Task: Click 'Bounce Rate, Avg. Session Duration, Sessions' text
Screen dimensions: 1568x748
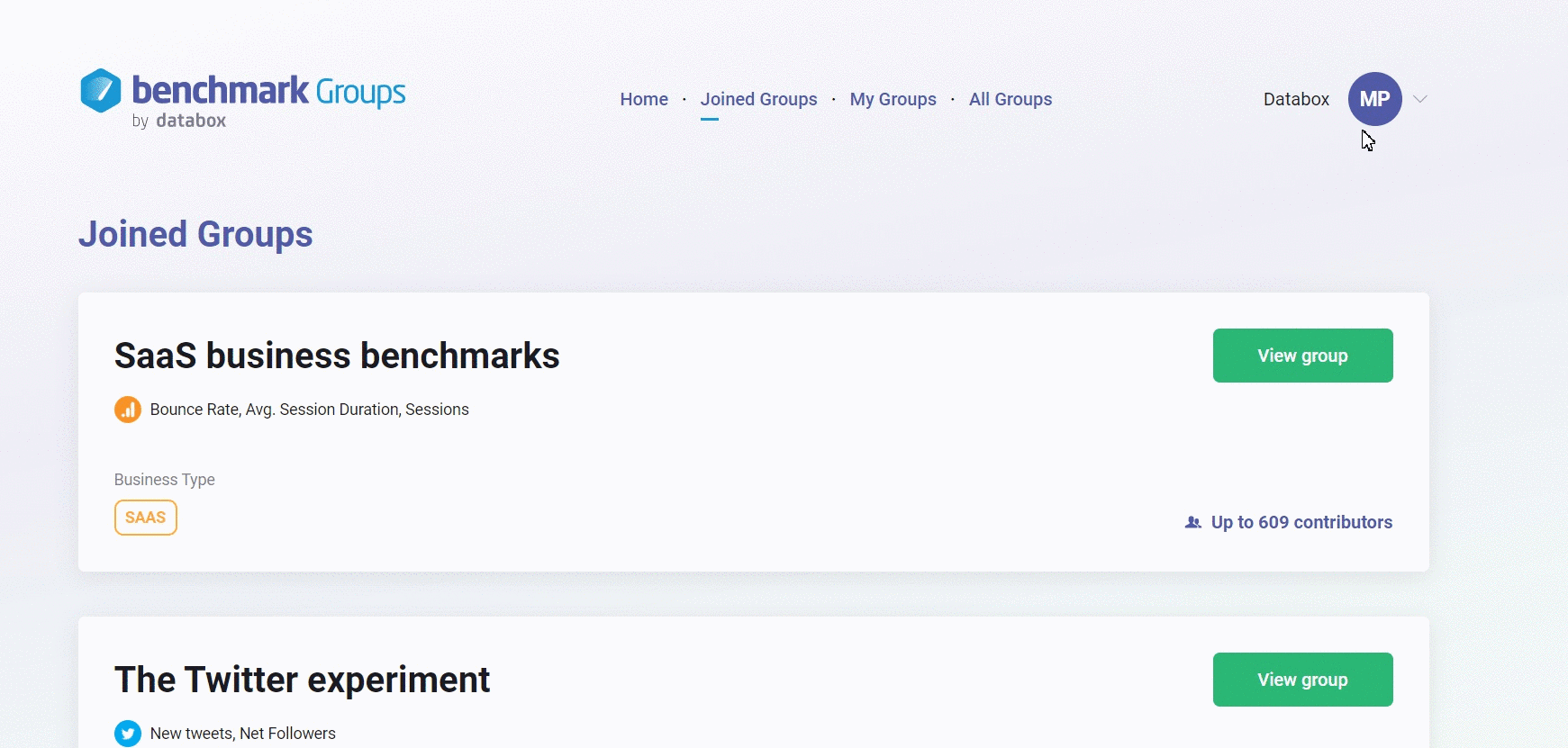Action: tap(309, 410)
